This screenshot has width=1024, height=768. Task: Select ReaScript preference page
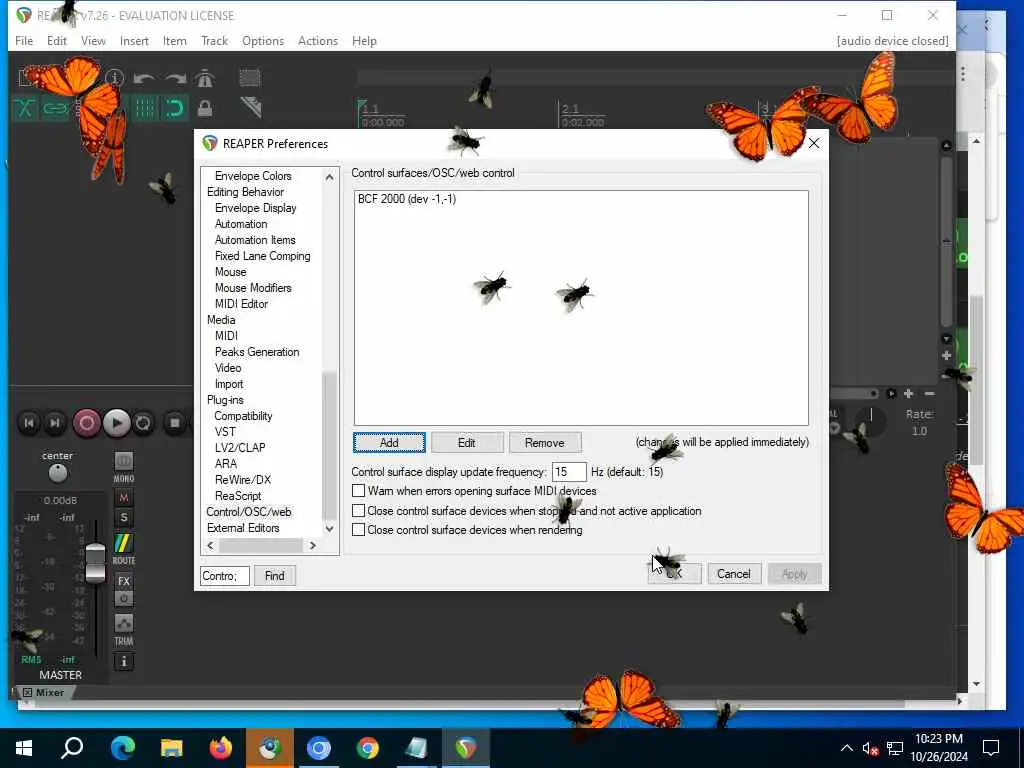(238, 496)
